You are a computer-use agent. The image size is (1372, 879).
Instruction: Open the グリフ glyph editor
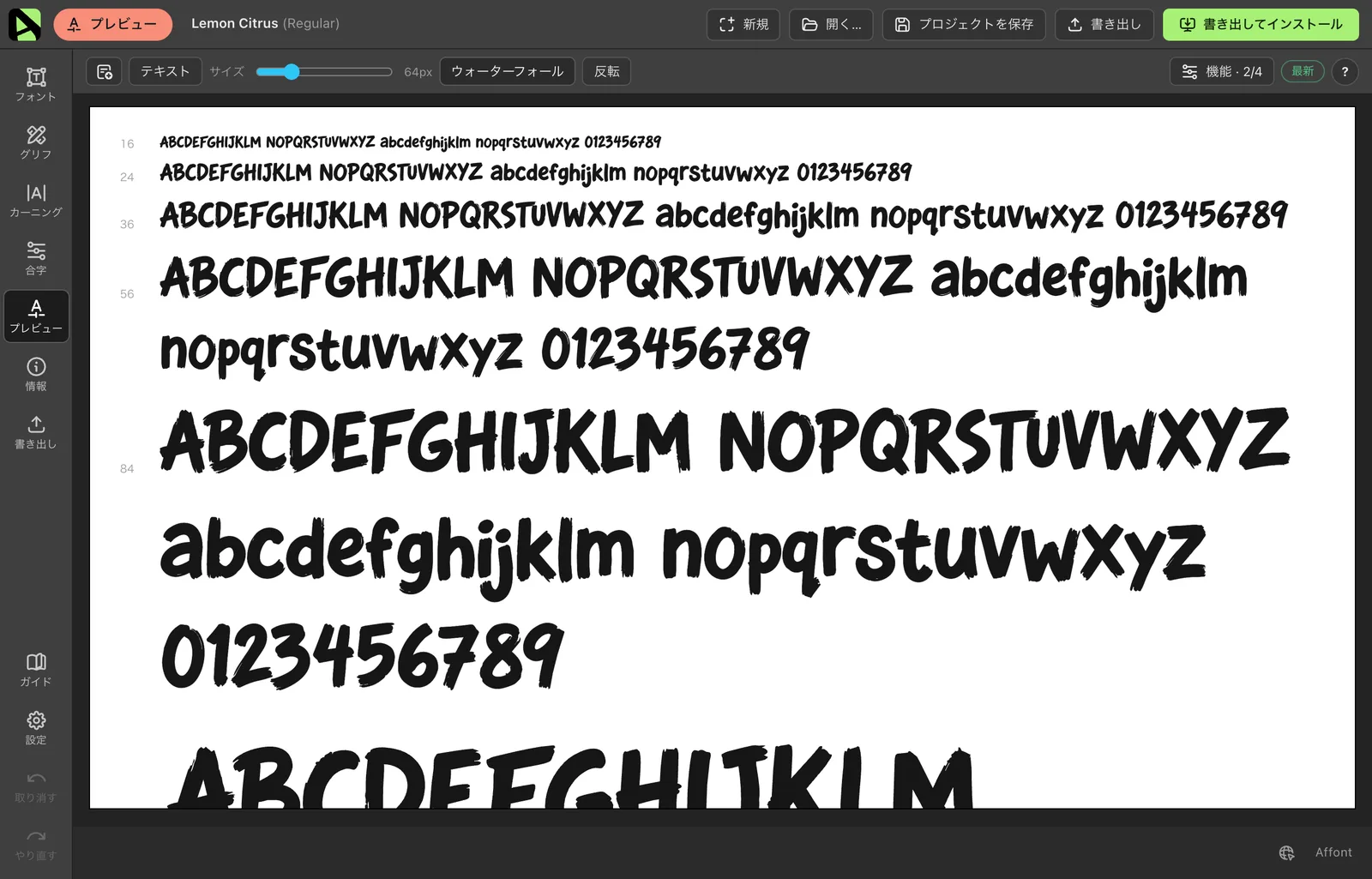click(36, 142)
